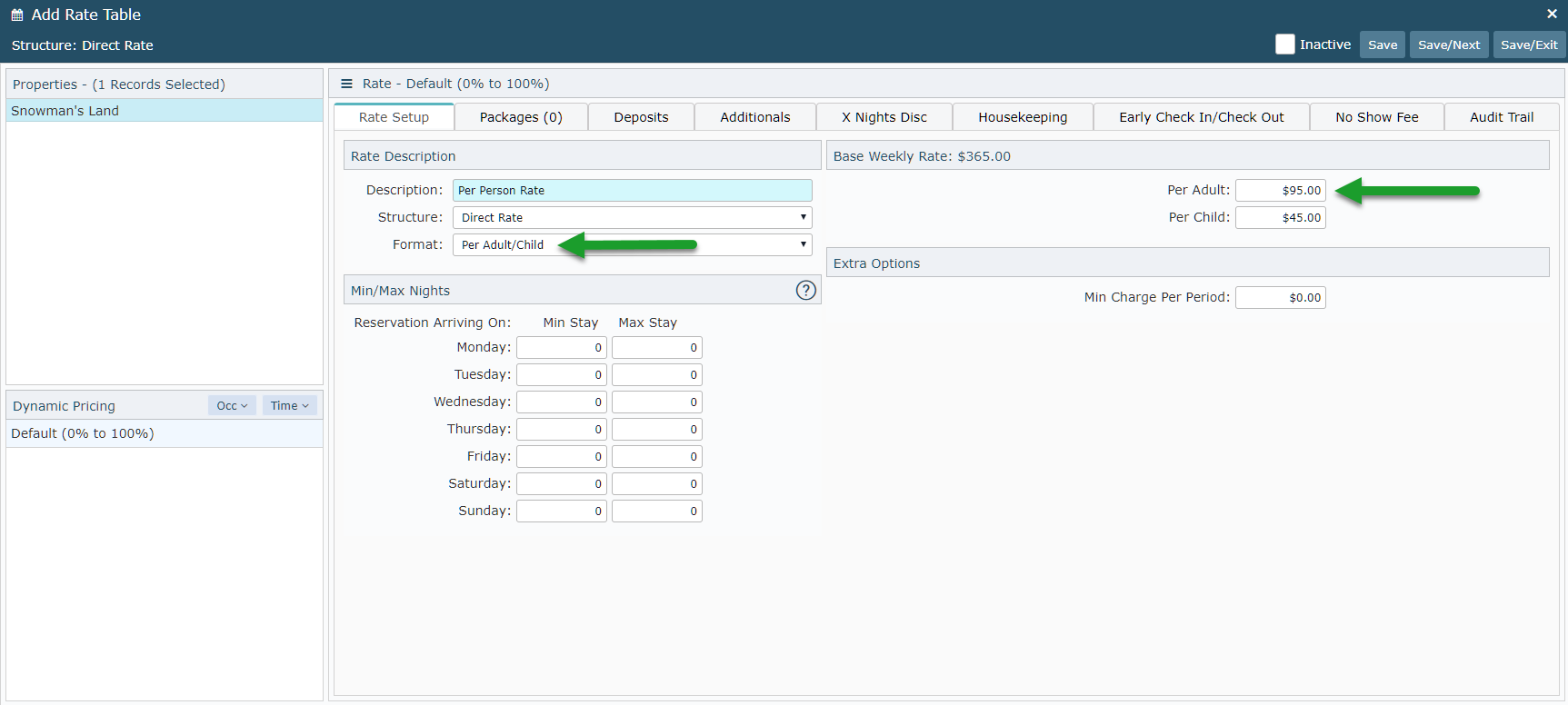Click the calendar icon beside Add Rate Table

pyautogui.click(x=17, y=15)
